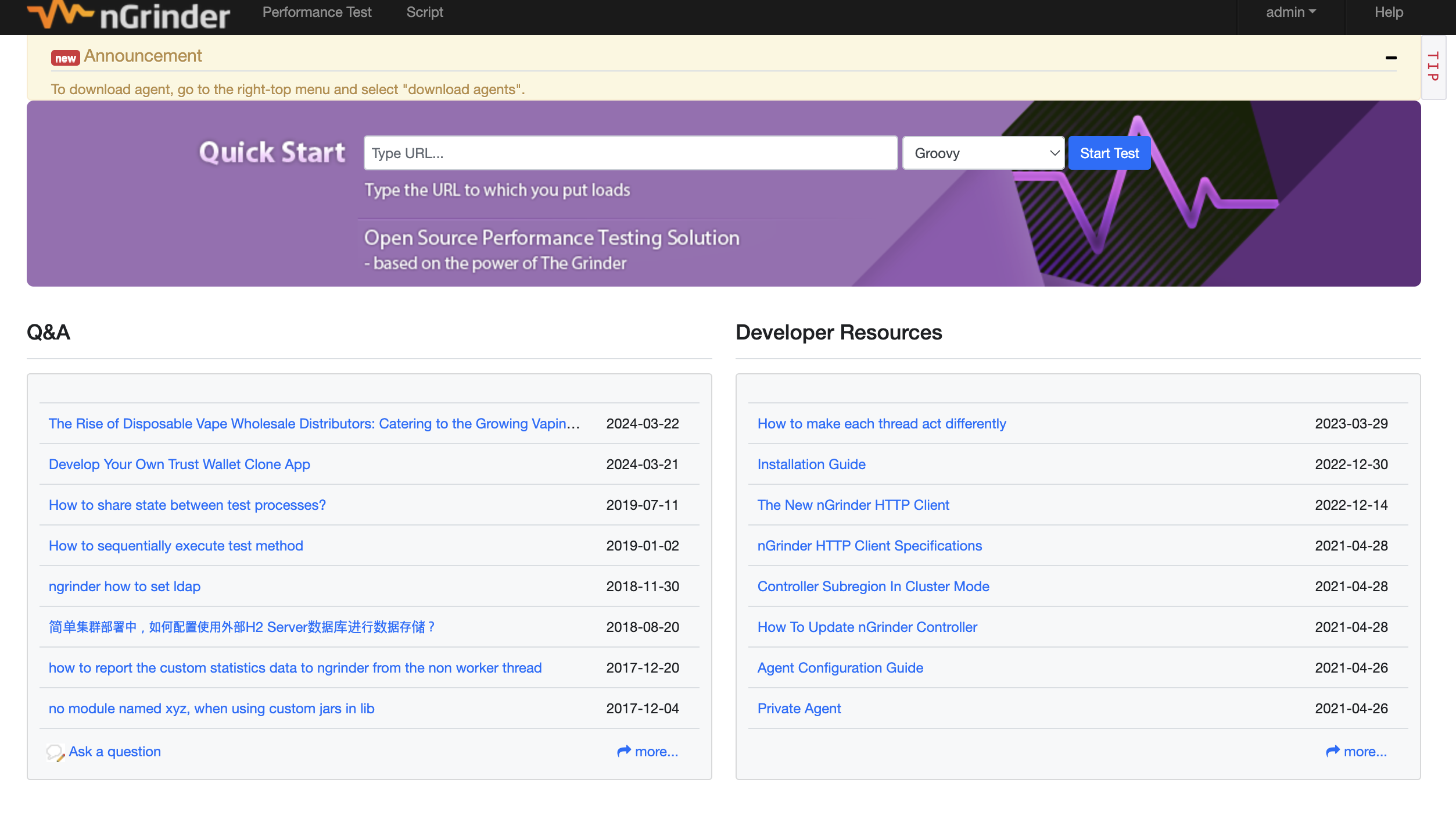Open the TIP side tab
The height and width of the screenshot is (822, 1456).
(1433, 67)
